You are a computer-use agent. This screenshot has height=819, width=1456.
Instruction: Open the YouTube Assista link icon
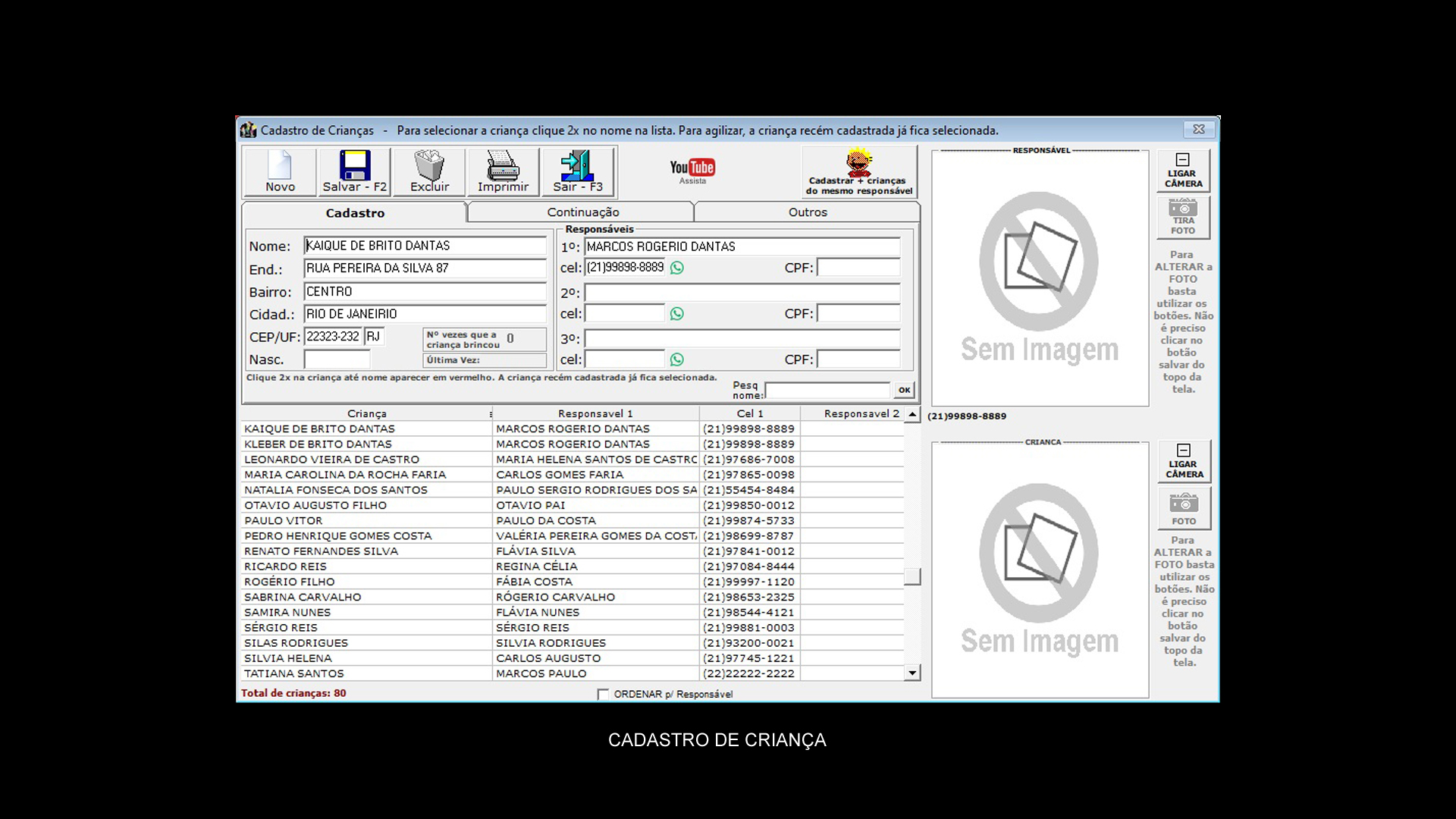point(692,170)
